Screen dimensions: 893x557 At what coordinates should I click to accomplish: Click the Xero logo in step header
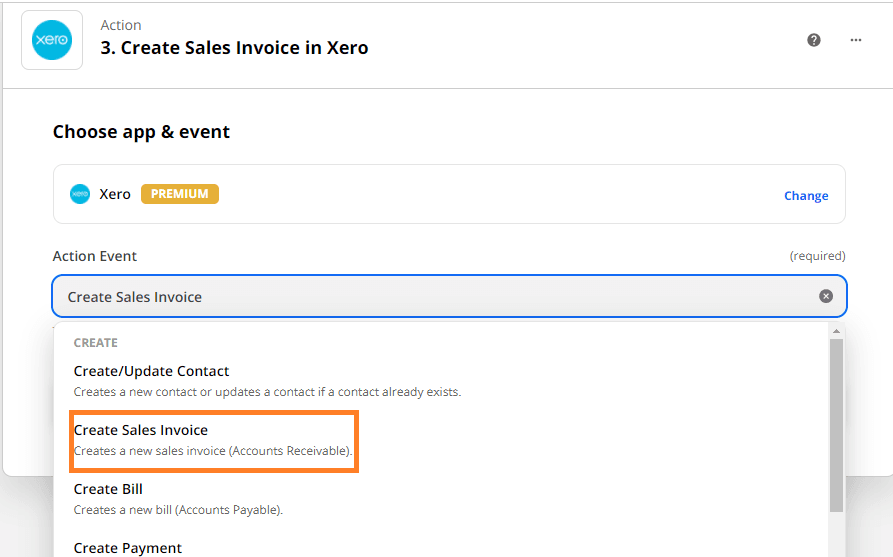pyautogui.click(x=52, y=40)
